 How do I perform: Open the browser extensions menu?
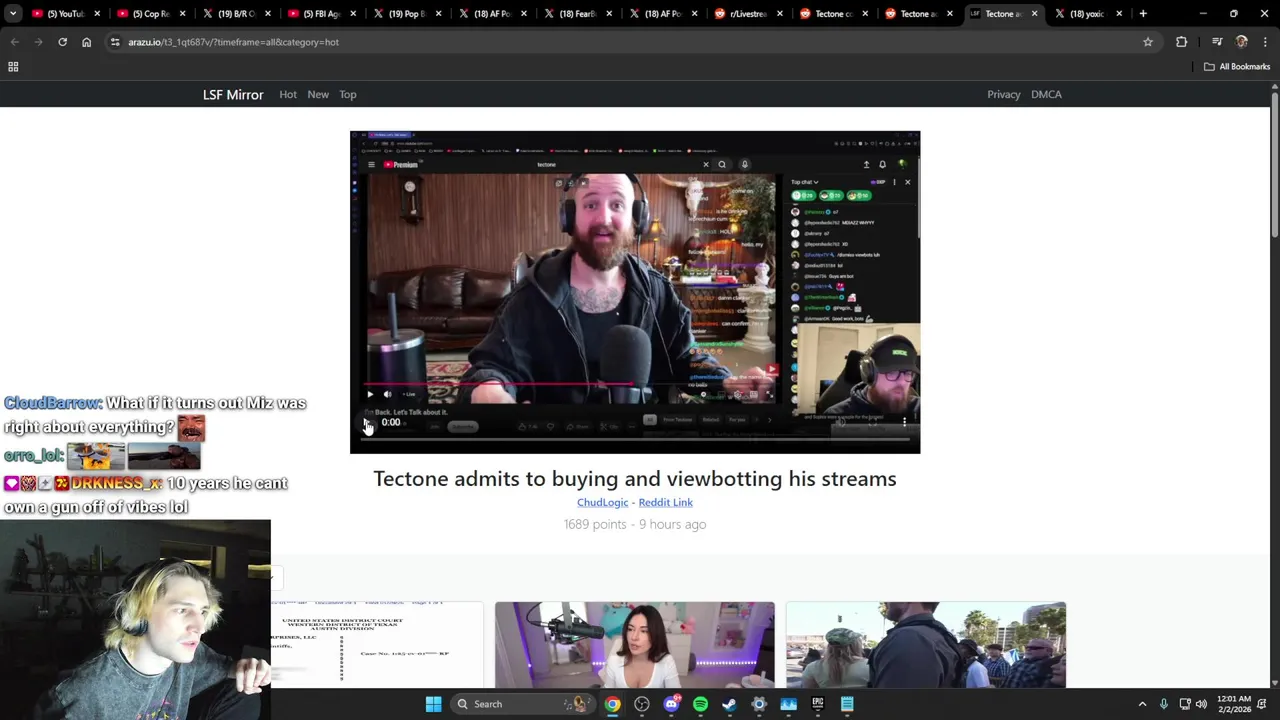tap(1182, 42)
